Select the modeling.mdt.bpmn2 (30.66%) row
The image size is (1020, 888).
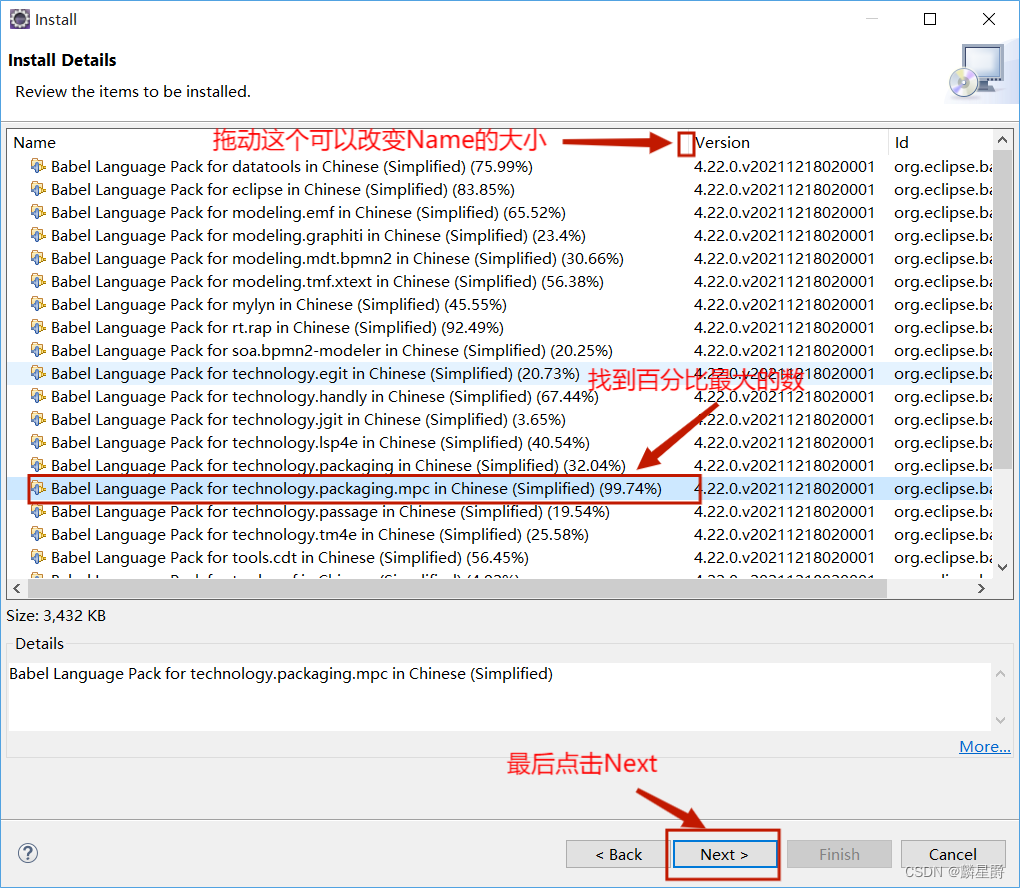click(500, 258)
